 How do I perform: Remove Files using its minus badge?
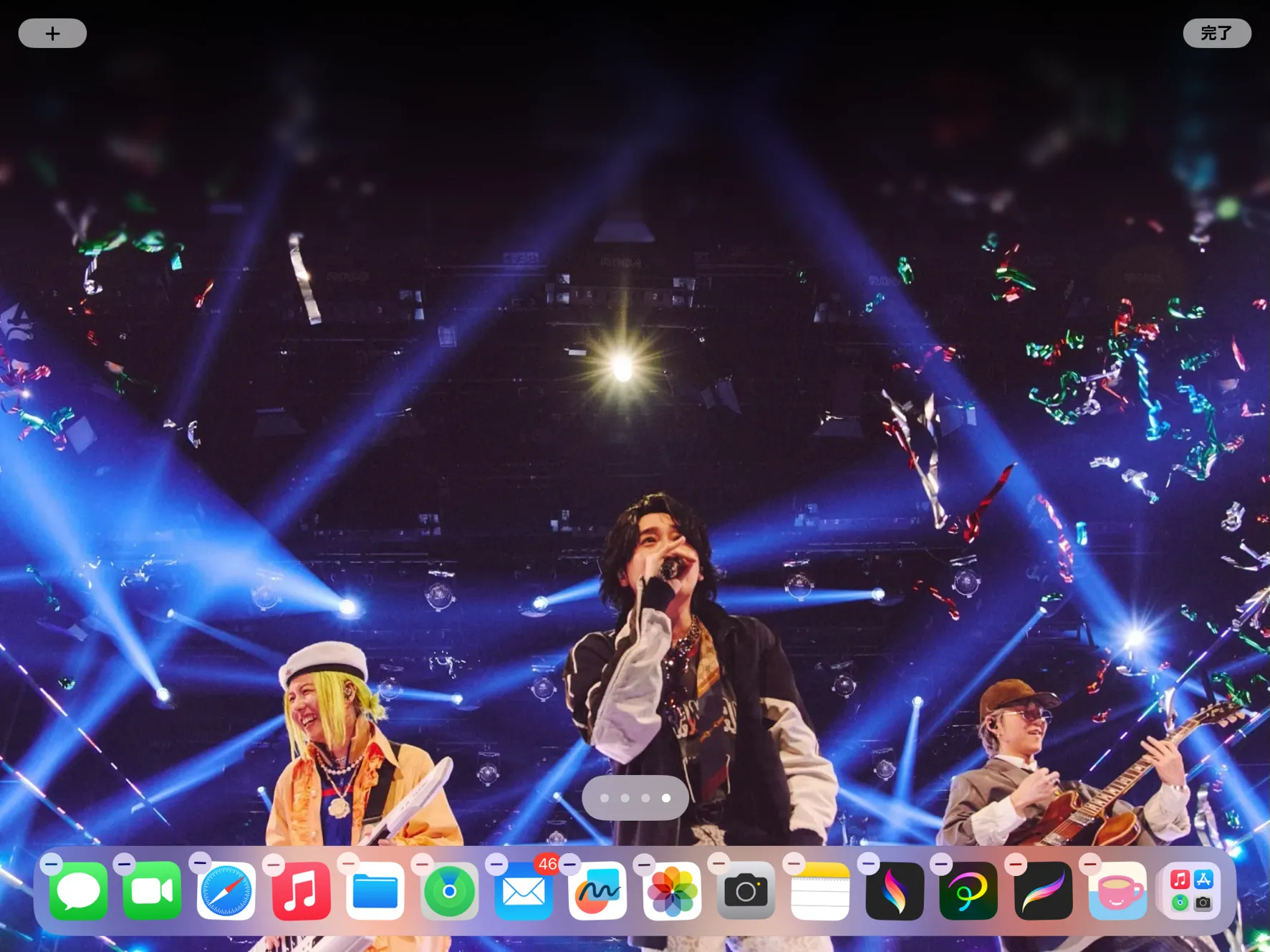click(348, 864)
